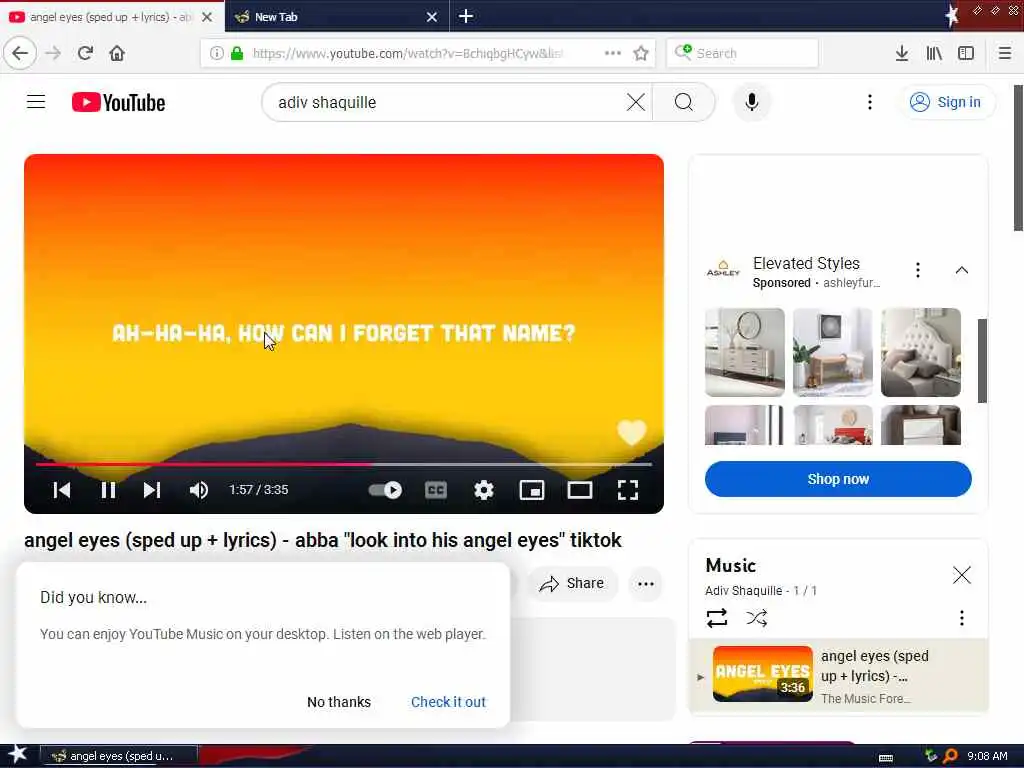The width and height of the screenshot is (1024, 768).
Task: Open the bench with plant ad thumbnail
Action: [833, 352]
